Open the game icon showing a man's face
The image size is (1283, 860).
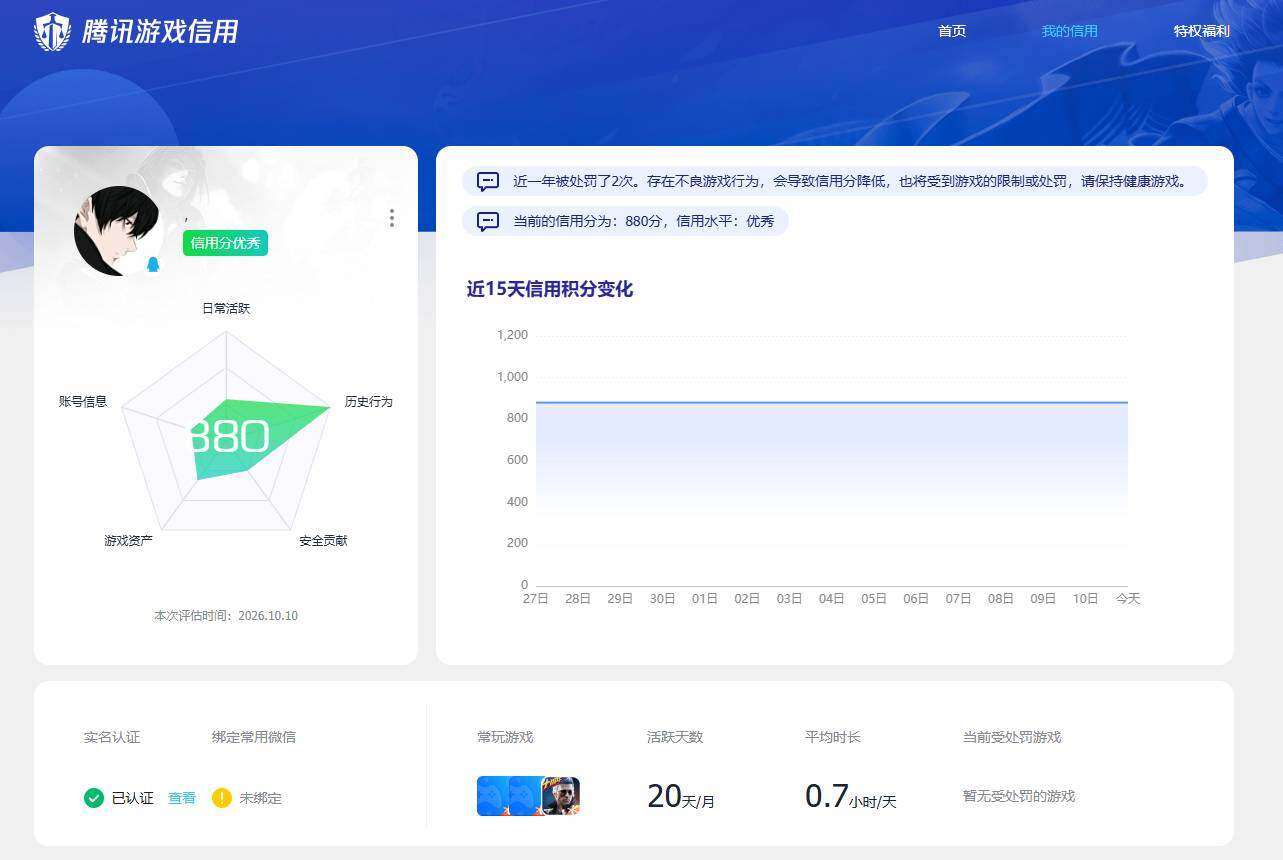tap(561, 796)
